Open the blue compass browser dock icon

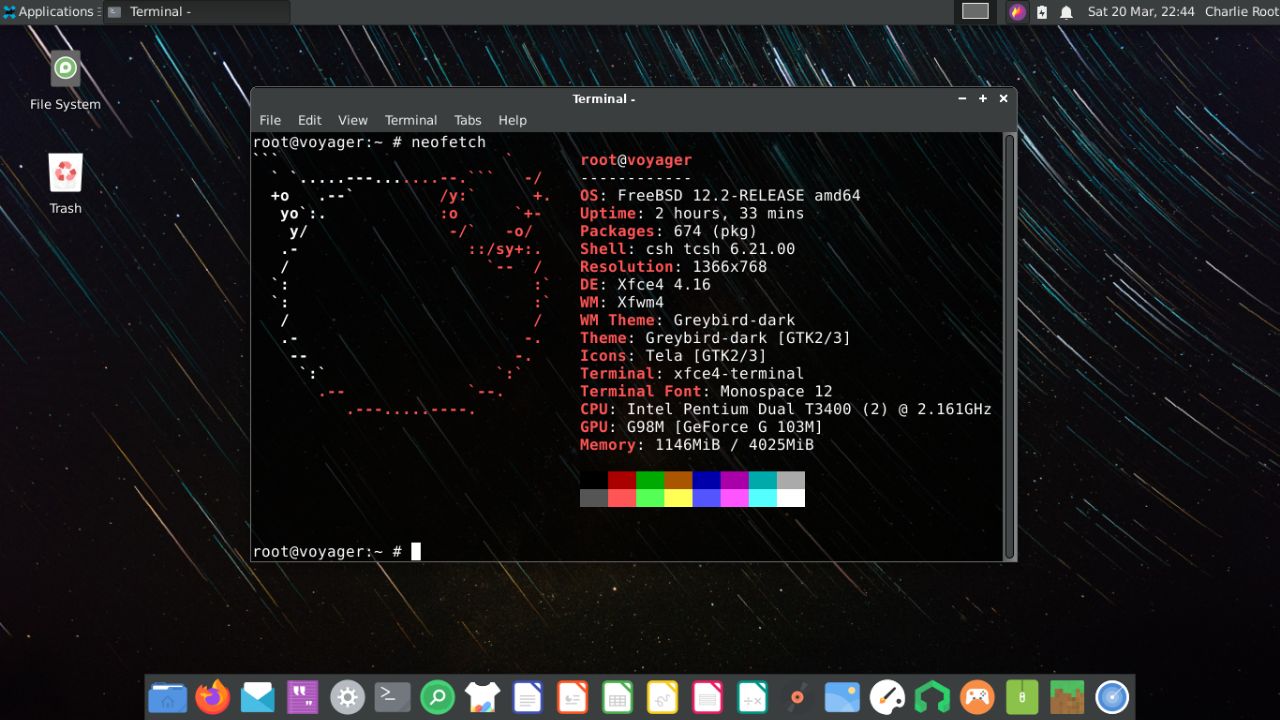click(x=1113, y=697)
